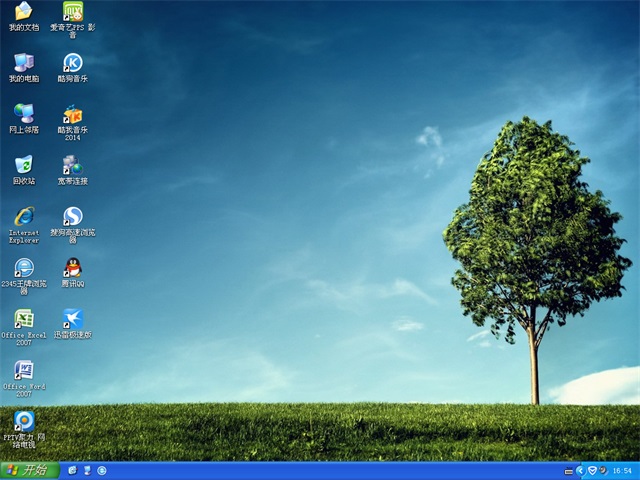Select the Office Word 2007 shortcut

coord(23,370)
